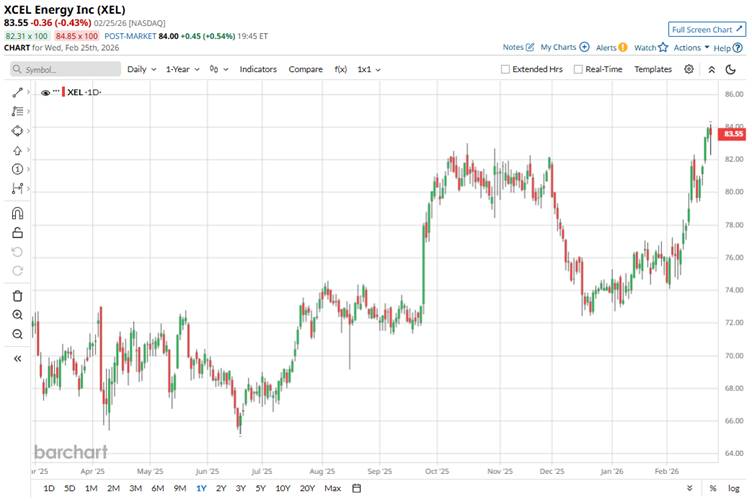Expand the bottom double chevron down

689,488
